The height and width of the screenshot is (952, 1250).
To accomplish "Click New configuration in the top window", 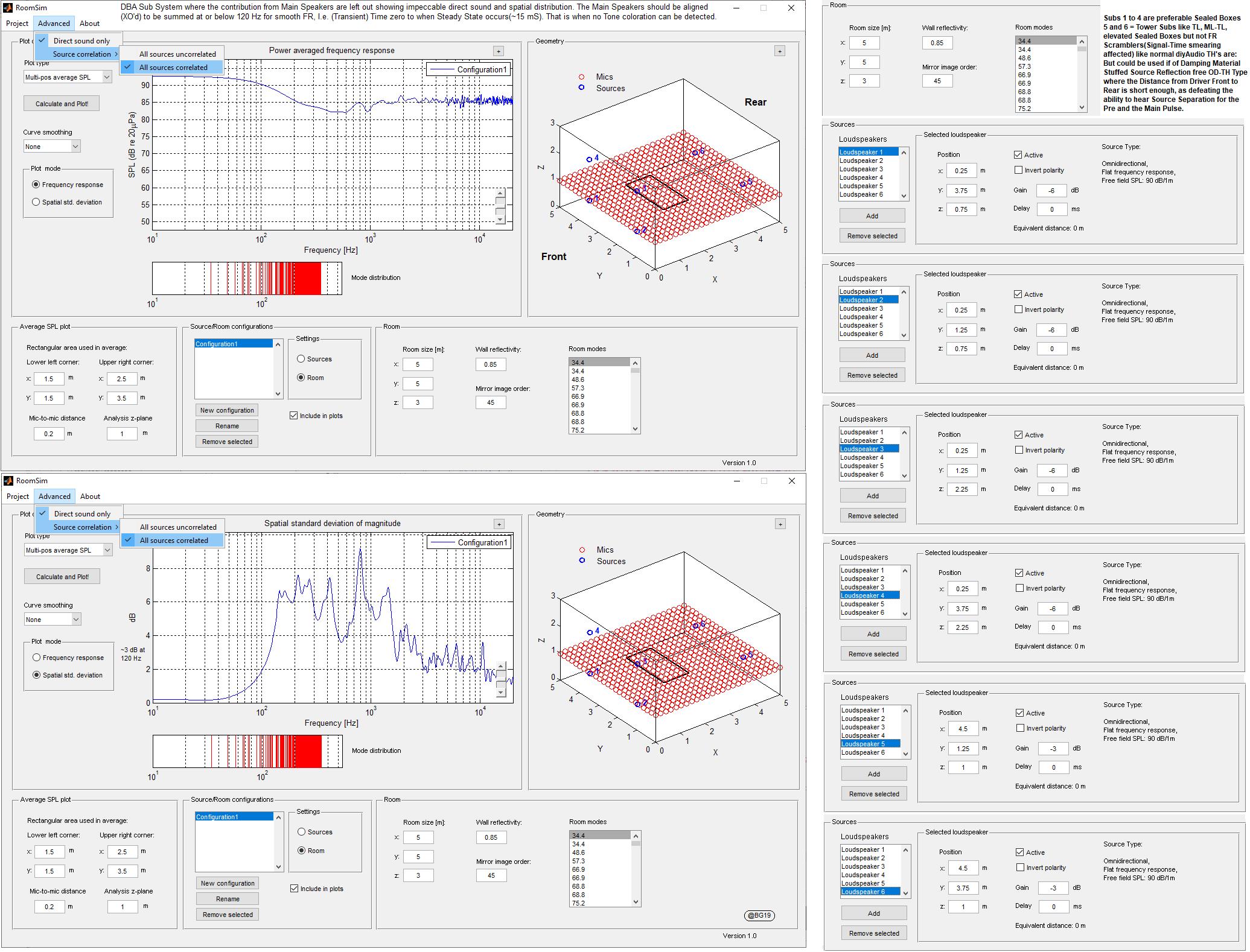I will [x=227, y=410].
